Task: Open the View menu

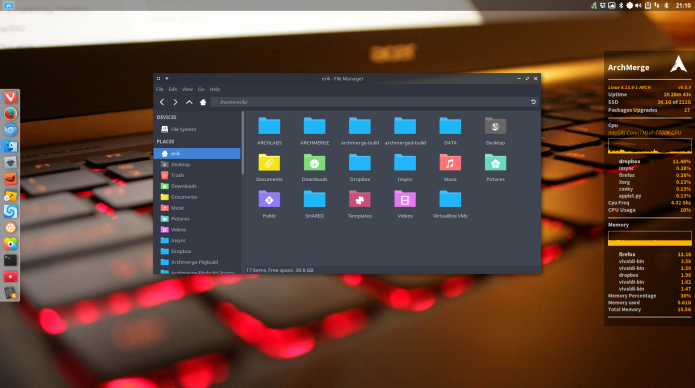Action: 187,89
